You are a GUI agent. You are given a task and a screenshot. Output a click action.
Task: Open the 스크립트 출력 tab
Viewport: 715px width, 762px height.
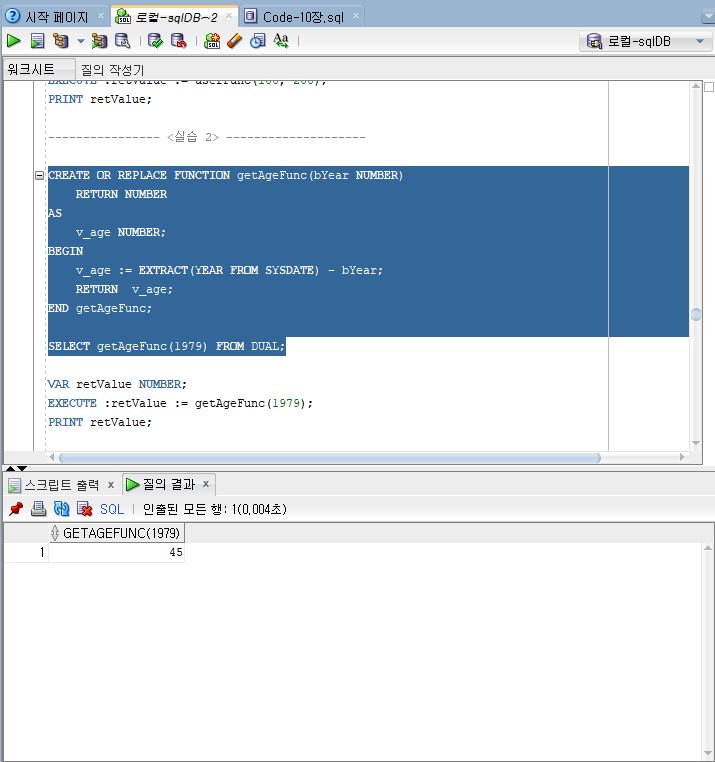pos(62,485)
